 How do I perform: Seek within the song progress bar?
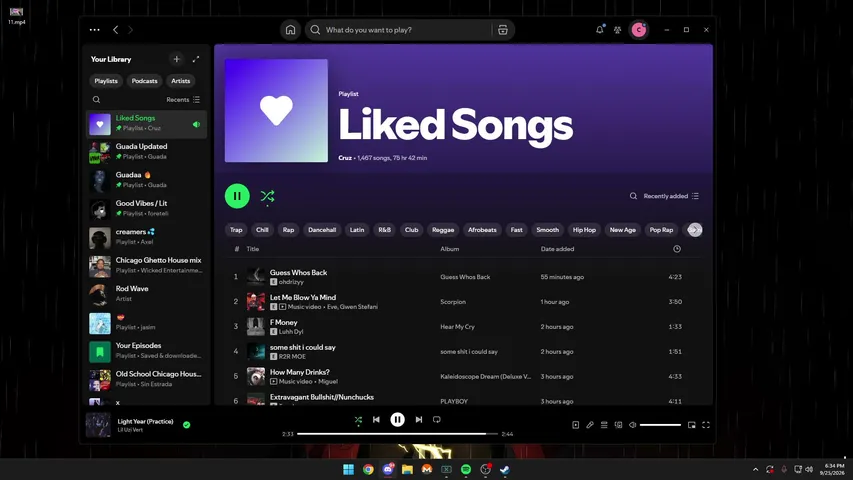tap(397, 434)
